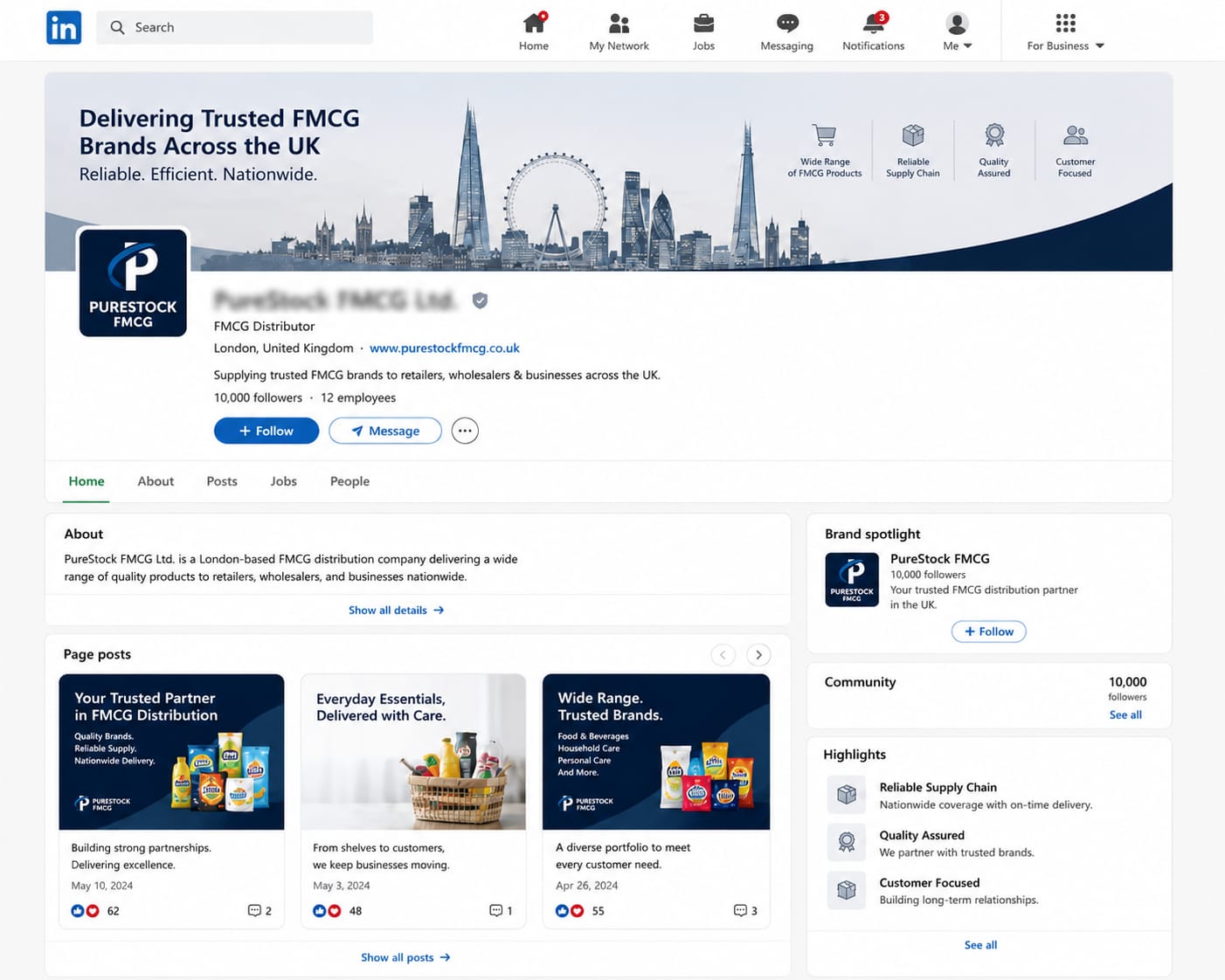Select the Home tab

pyautogui.click(x=87, y=481)
